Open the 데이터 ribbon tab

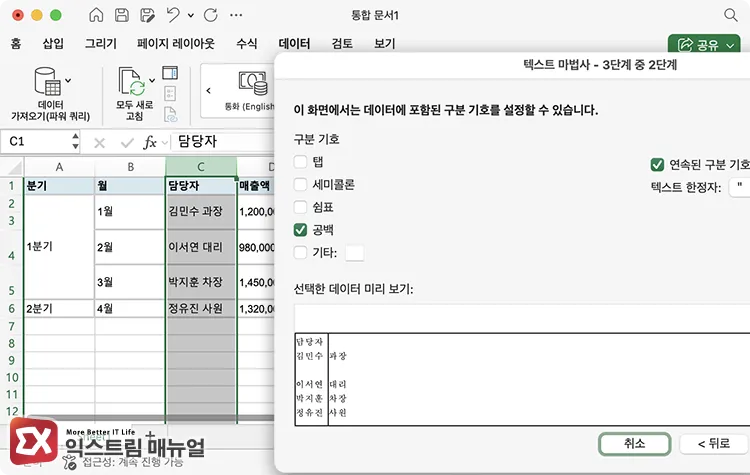click(294, 44)
